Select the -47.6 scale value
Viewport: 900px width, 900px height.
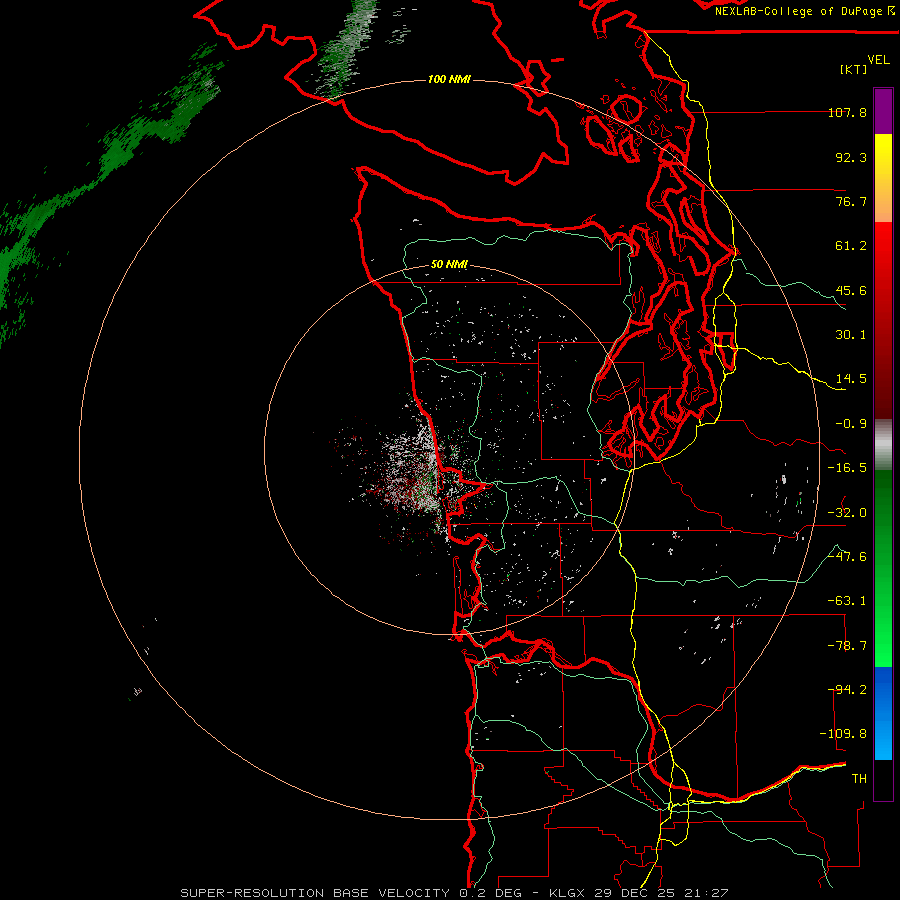847,557
